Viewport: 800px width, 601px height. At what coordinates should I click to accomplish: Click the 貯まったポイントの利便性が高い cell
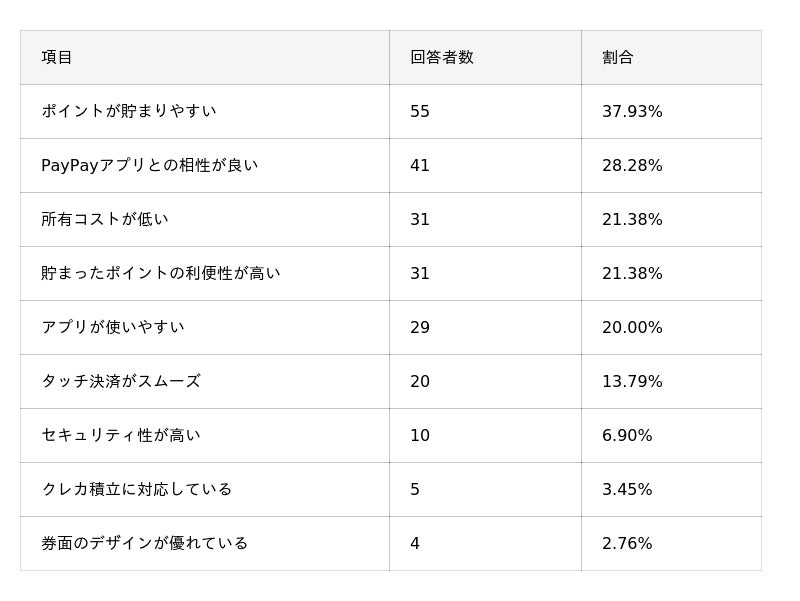click(160, 273)
